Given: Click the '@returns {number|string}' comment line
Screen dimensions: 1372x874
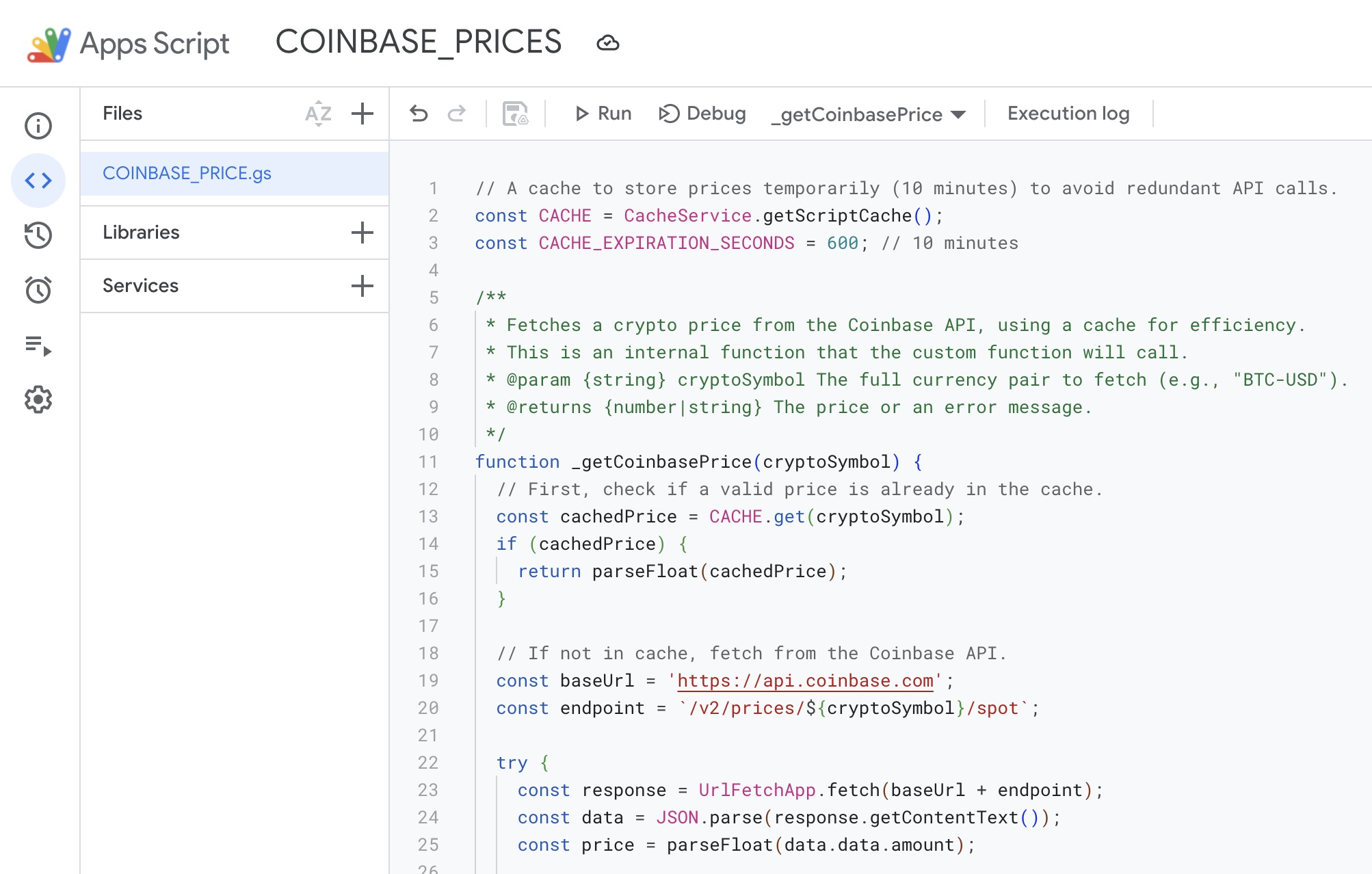Looking at the screenshot, I should coord(789,408).
